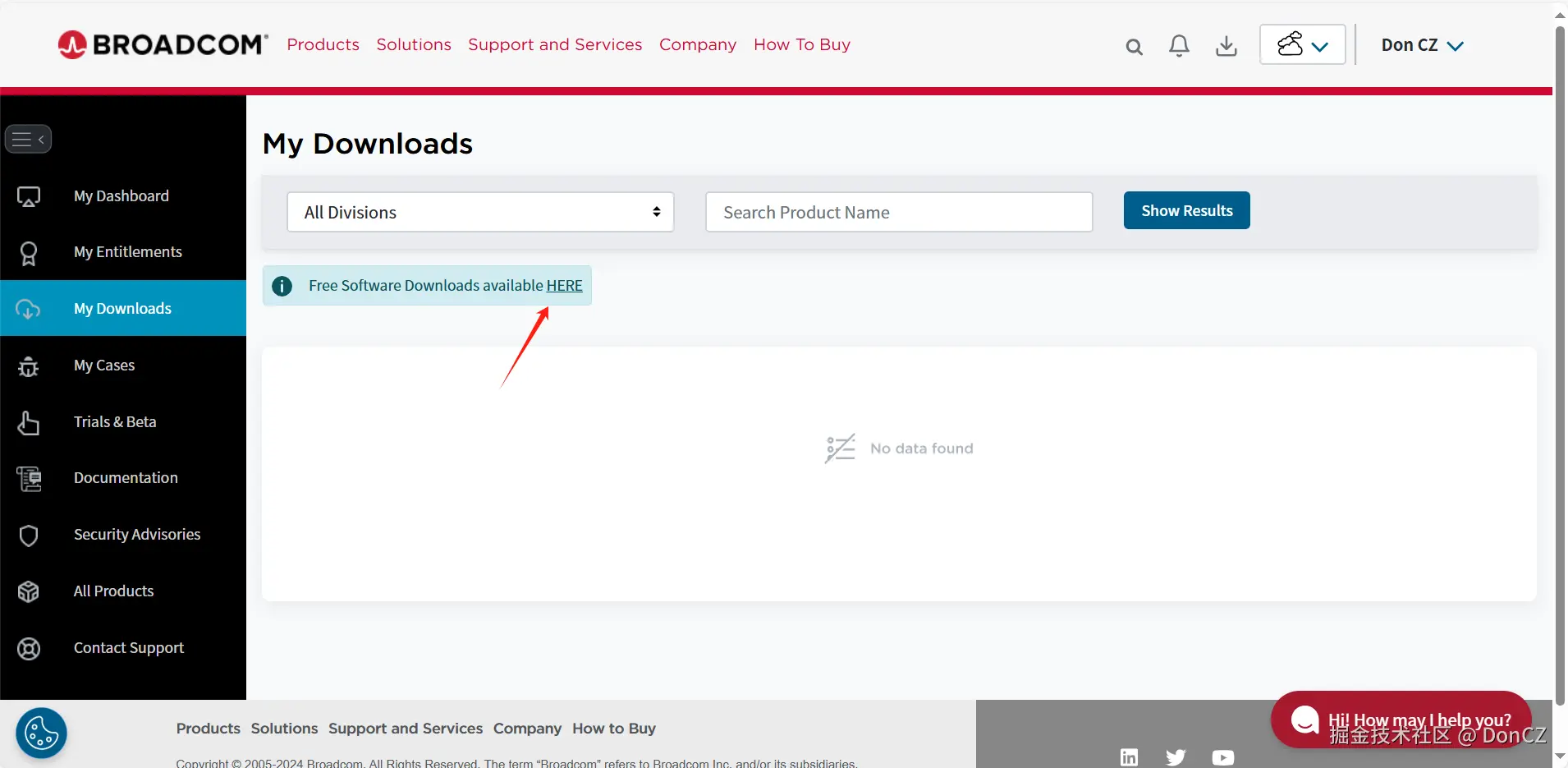Collapse the sidebar with the hamburger toggle

tap(29, 139)
